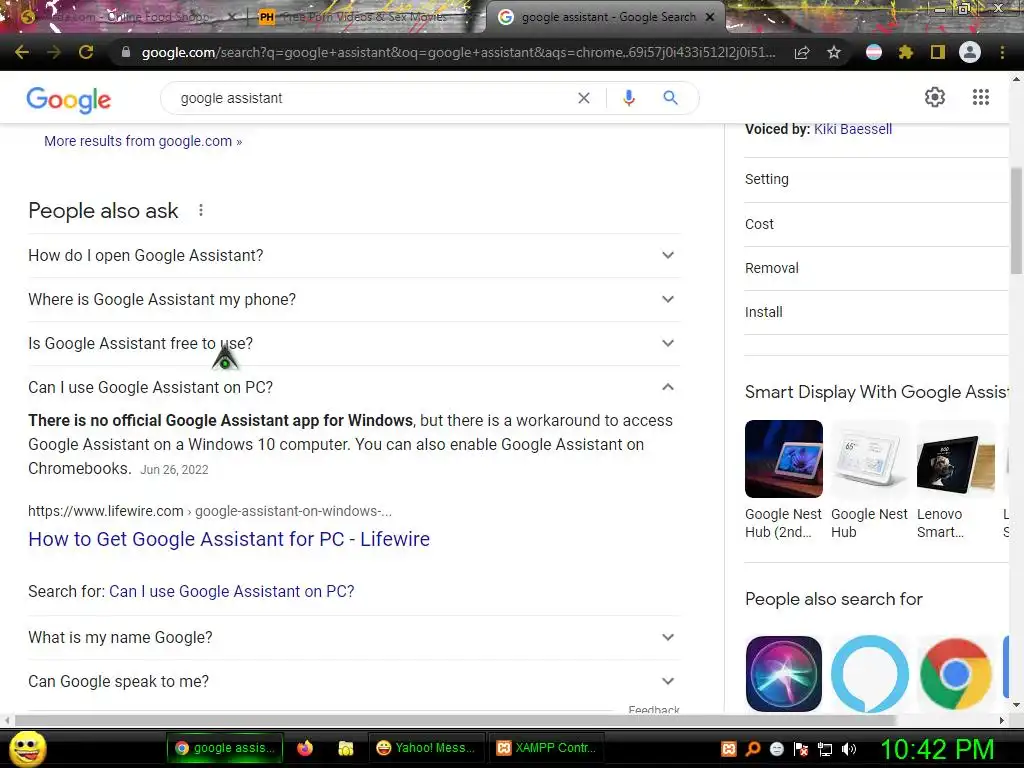
Task: Click the network tray icon
Action: click(825, 749)
